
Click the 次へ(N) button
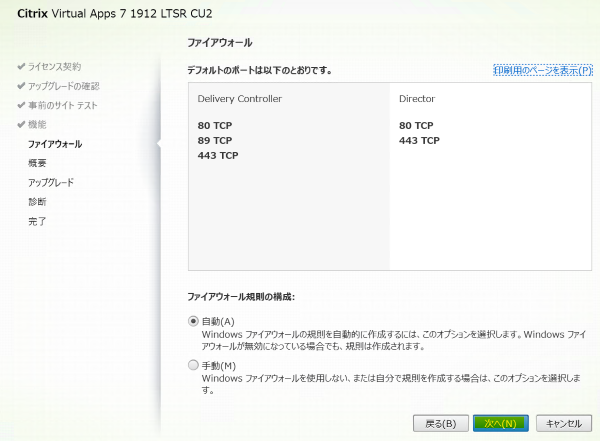(x=501, y=423)
